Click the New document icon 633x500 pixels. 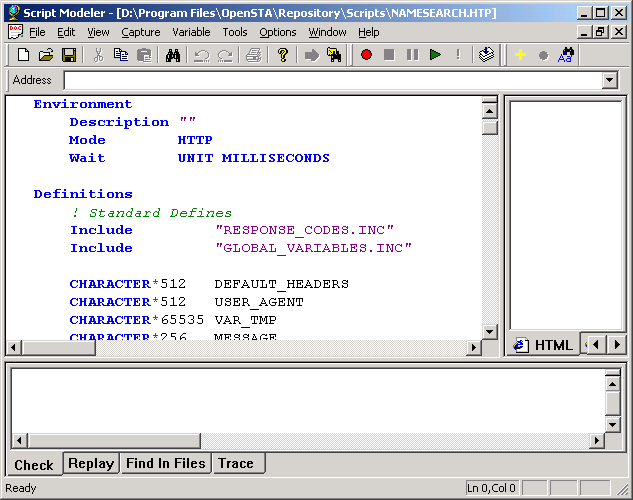[23, 55]
